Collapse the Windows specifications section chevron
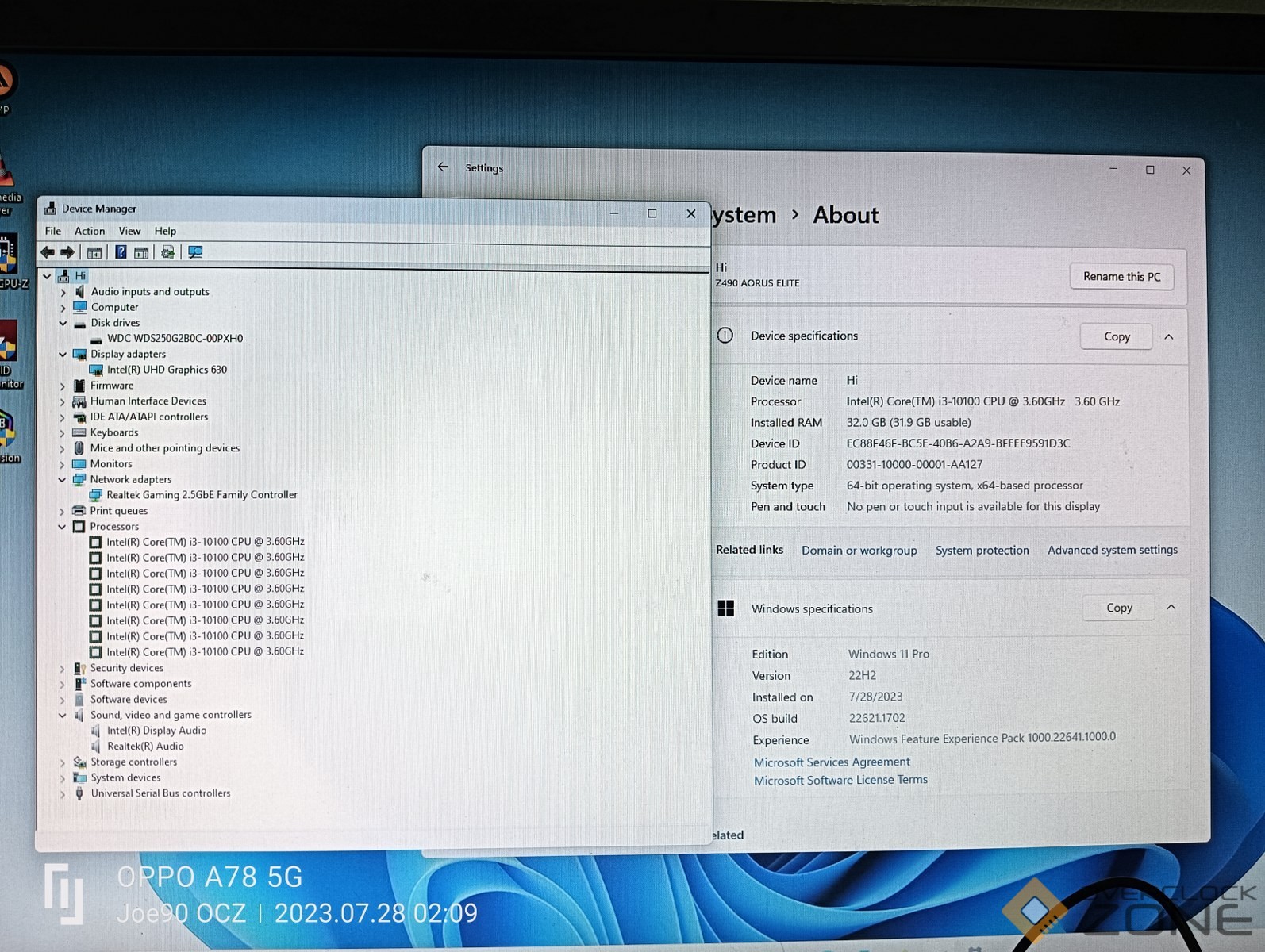The height and width of the screenshot is (952, 1265). point(1171,608)
